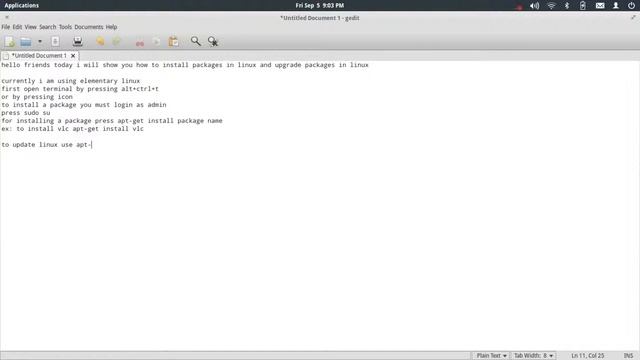Click the line 'for installing a package press apt-get install package name'
The height and width of the screenshot is (360, 640).
tap(112, 120)
